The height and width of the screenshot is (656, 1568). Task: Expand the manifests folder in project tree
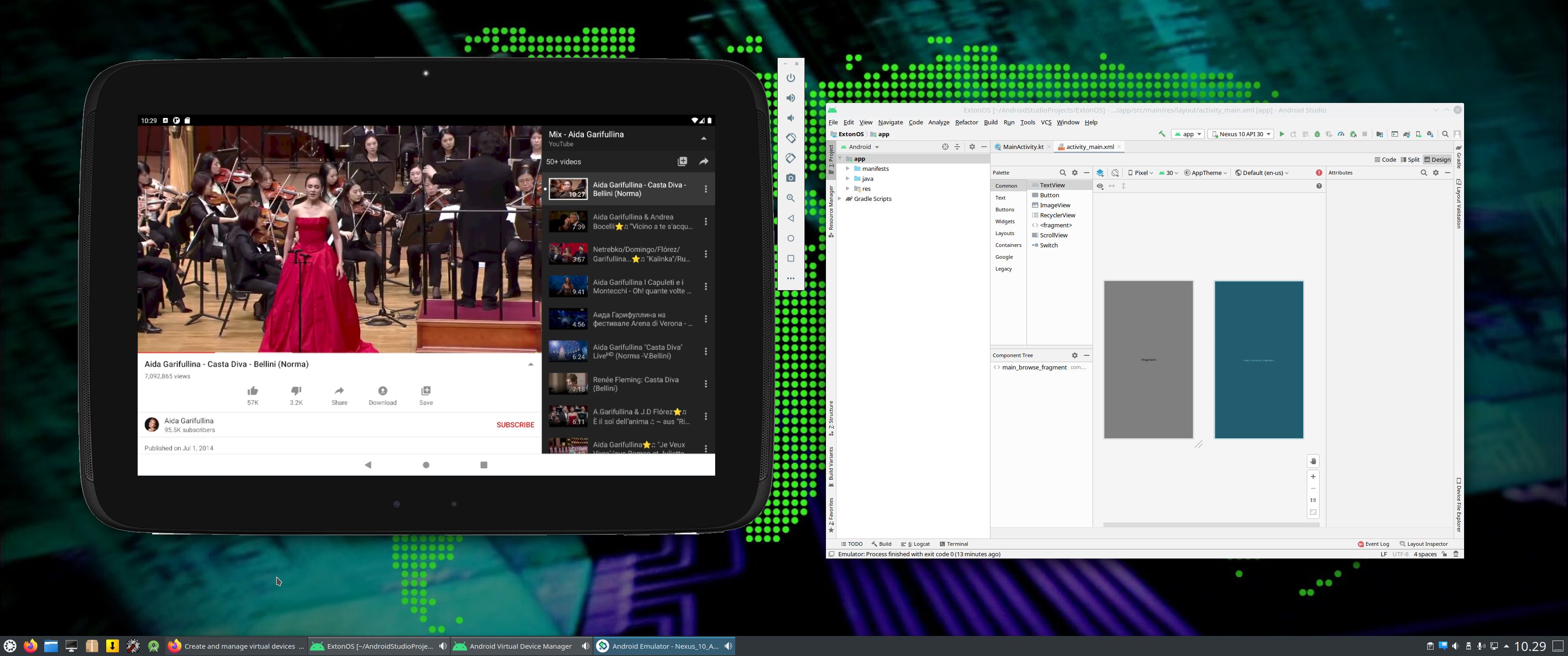coord(847,169)
